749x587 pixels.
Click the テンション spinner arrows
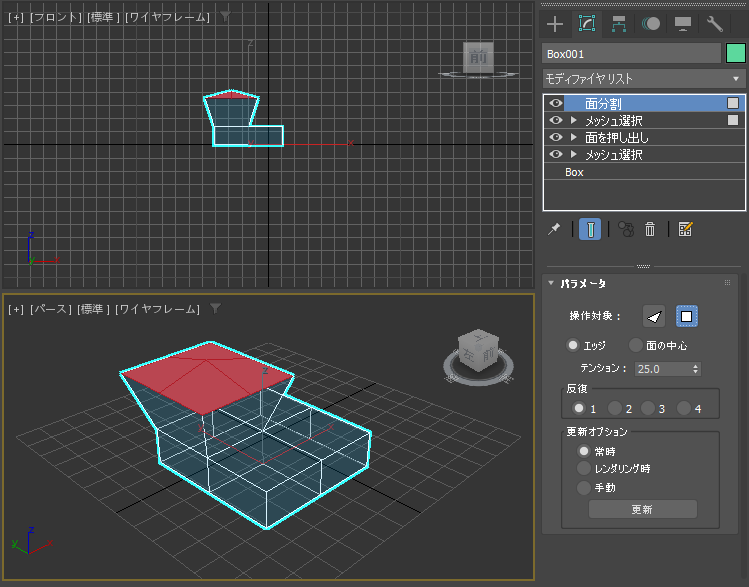pyautogui.click(x=696, y=369)
